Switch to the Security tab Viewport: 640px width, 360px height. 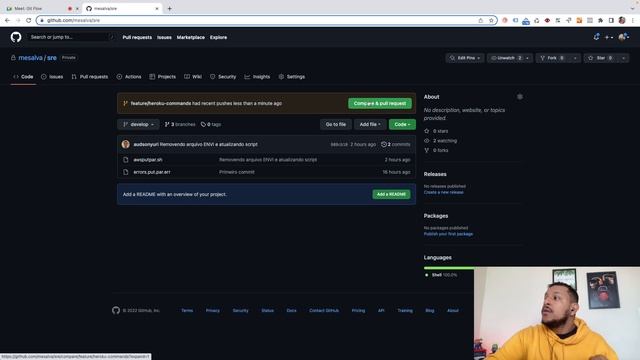223,77
